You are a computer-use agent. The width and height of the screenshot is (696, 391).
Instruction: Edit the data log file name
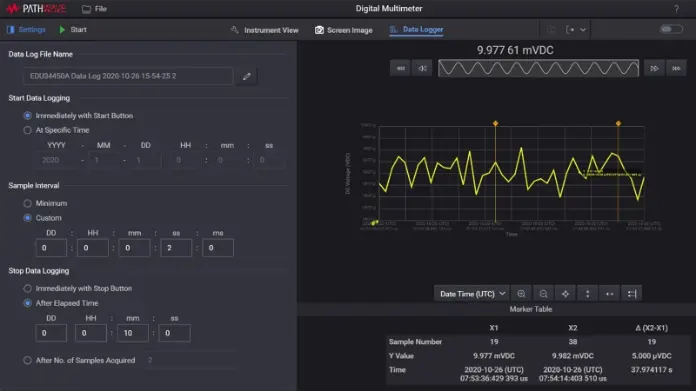click(x=247, y=76)
